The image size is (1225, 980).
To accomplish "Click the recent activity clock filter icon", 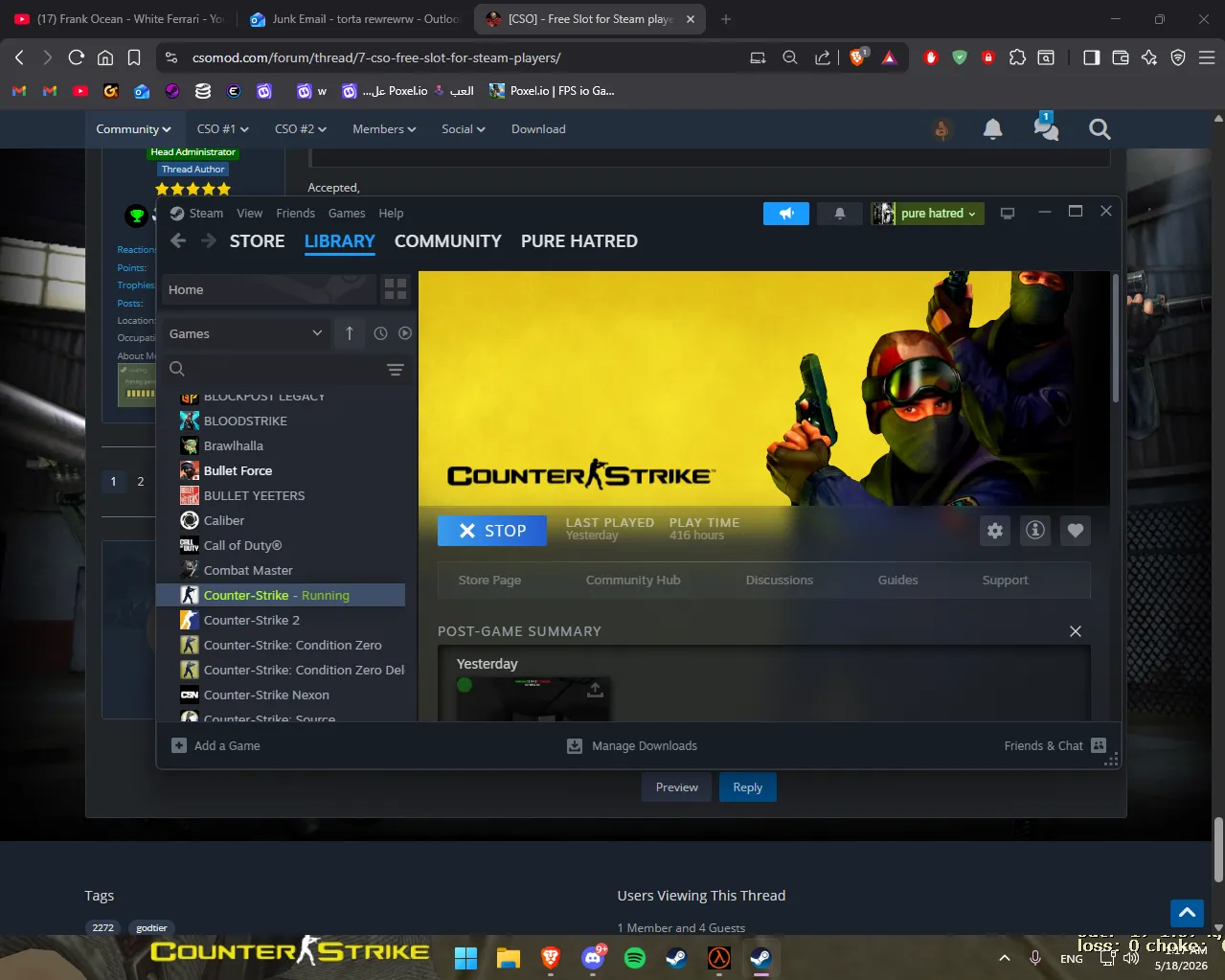I will (380, 333).
